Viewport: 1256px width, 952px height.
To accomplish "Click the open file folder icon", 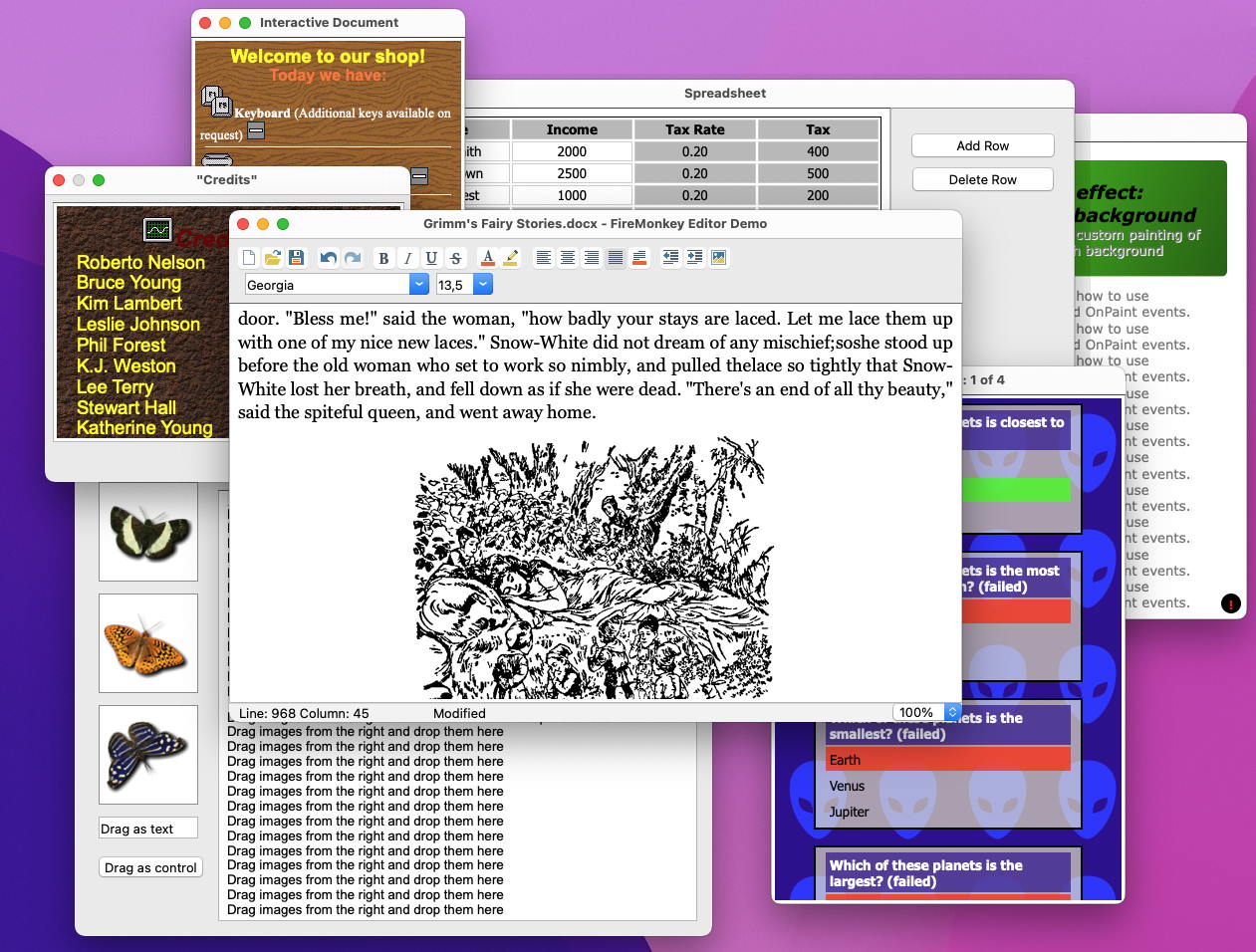I will click(x=272, y=258).
